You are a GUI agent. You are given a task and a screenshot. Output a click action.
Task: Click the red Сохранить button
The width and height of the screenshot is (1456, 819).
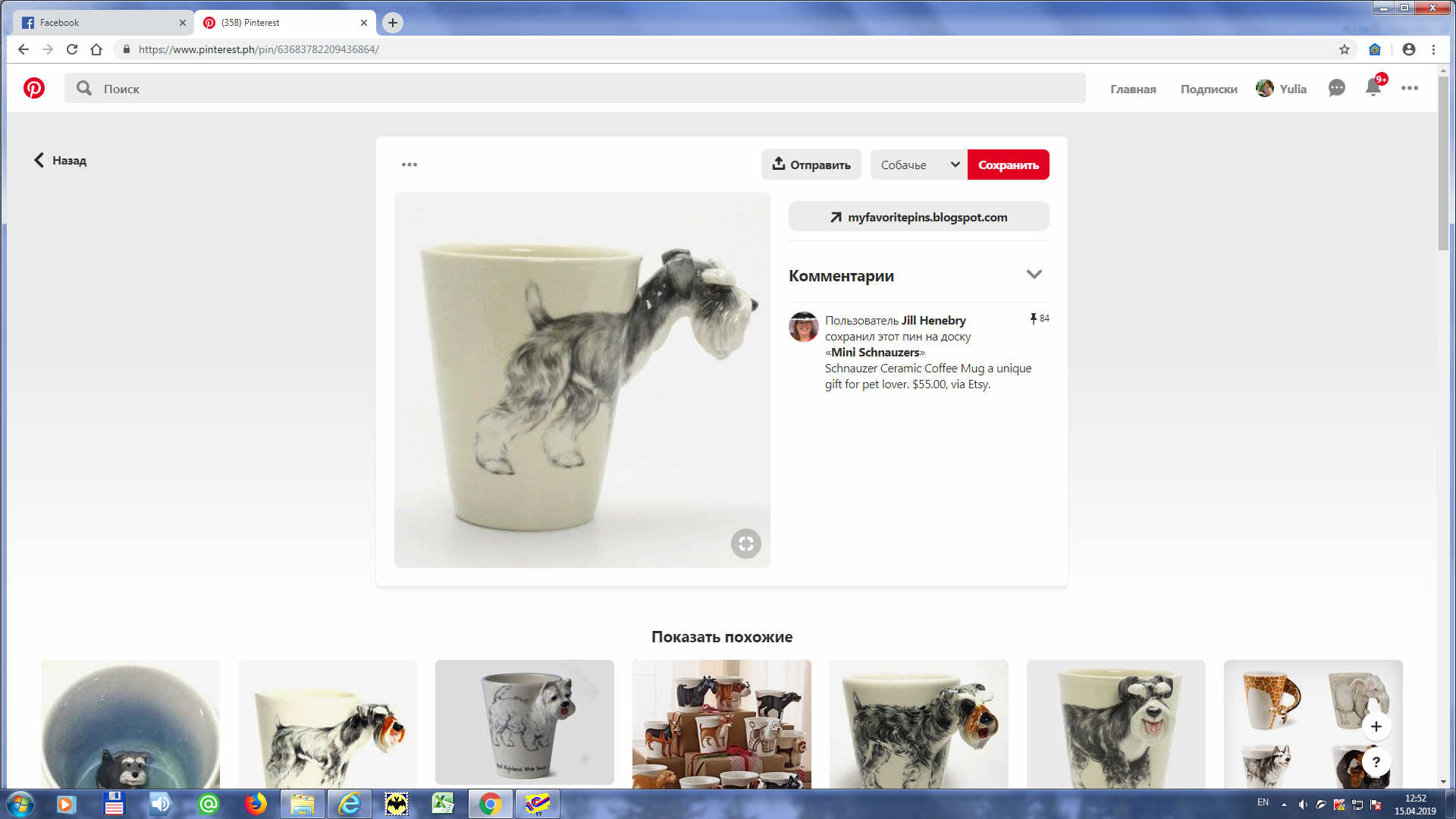pos(1008,165)
